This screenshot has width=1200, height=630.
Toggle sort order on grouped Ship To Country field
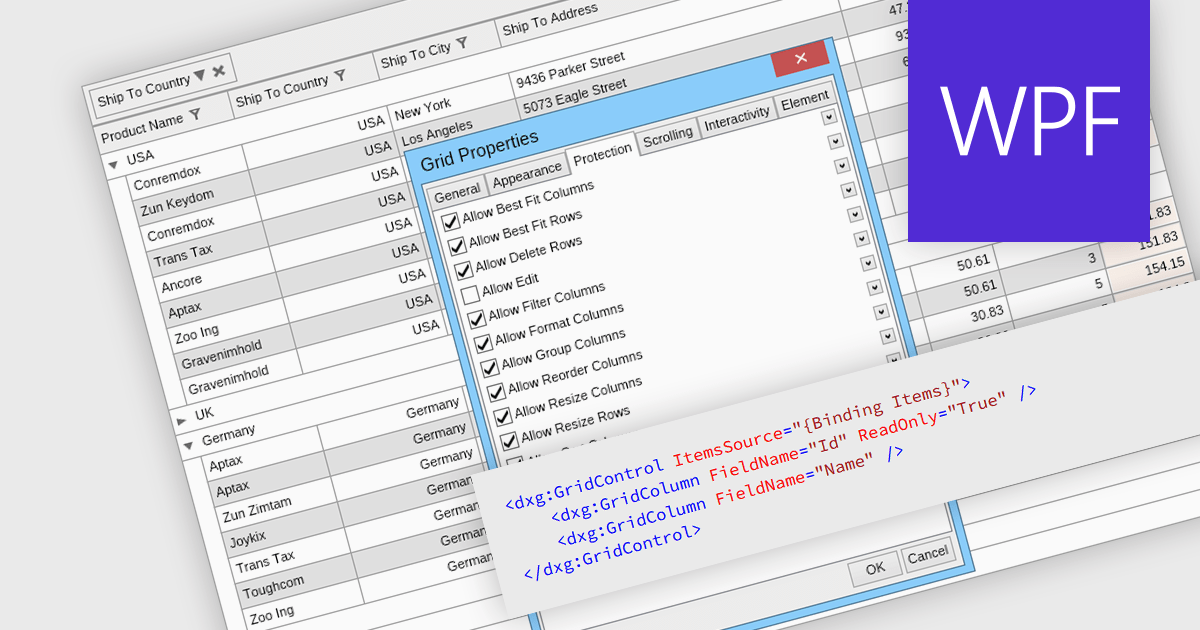click(199, 76)
